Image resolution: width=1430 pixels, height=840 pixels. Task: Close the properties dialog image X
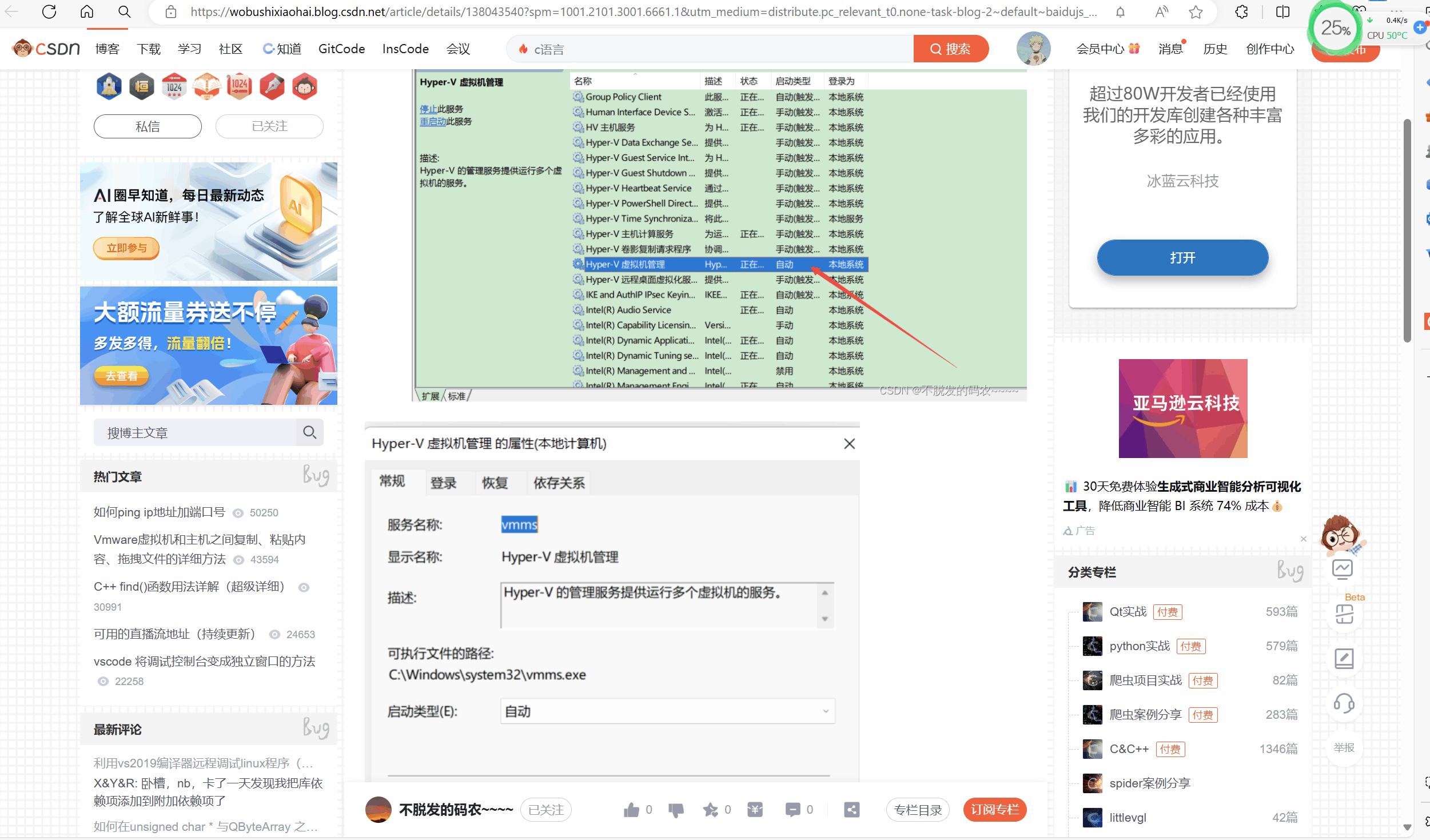click(849, 444)
